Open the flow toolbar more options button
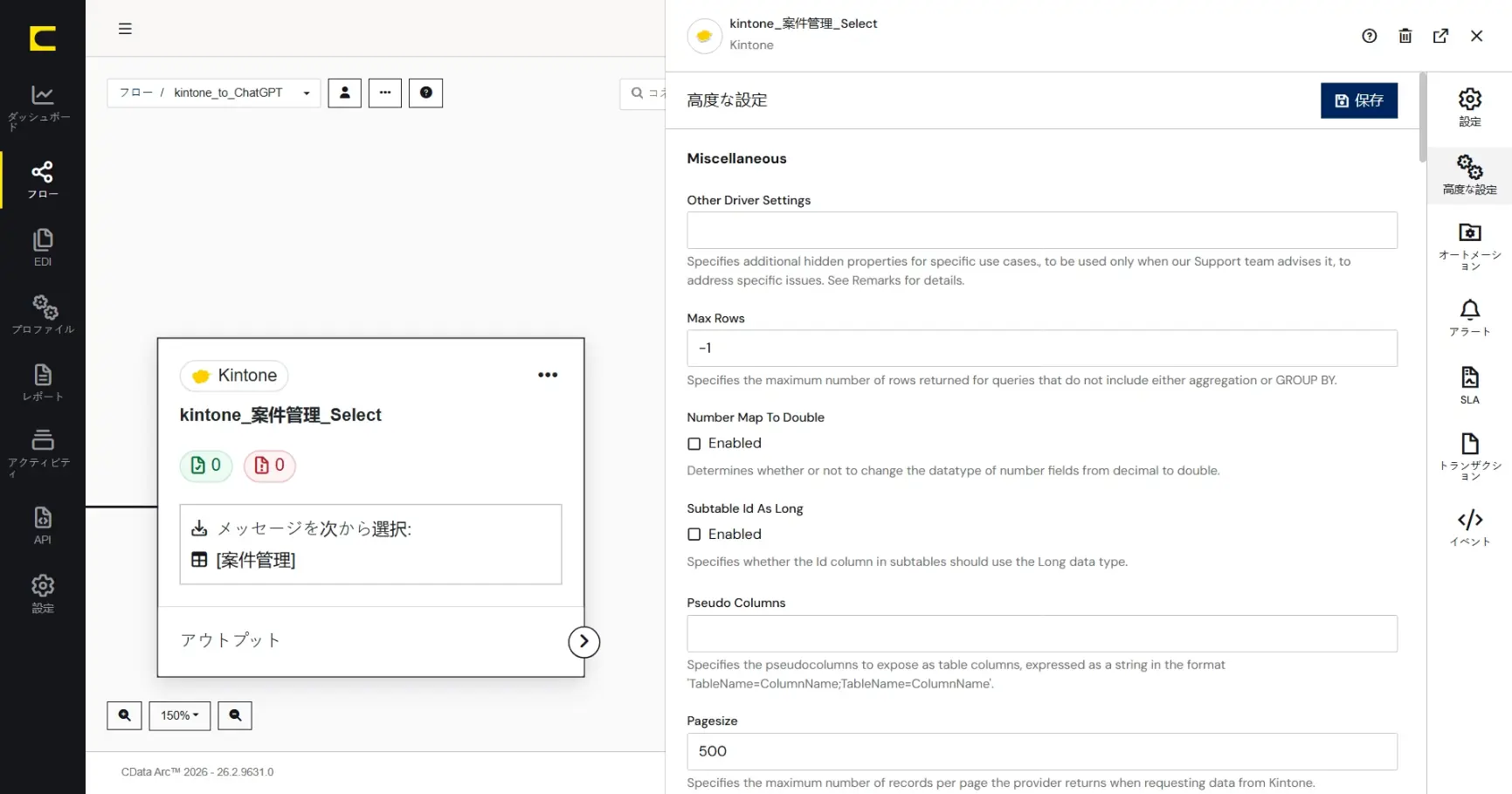 click(385, 93)
